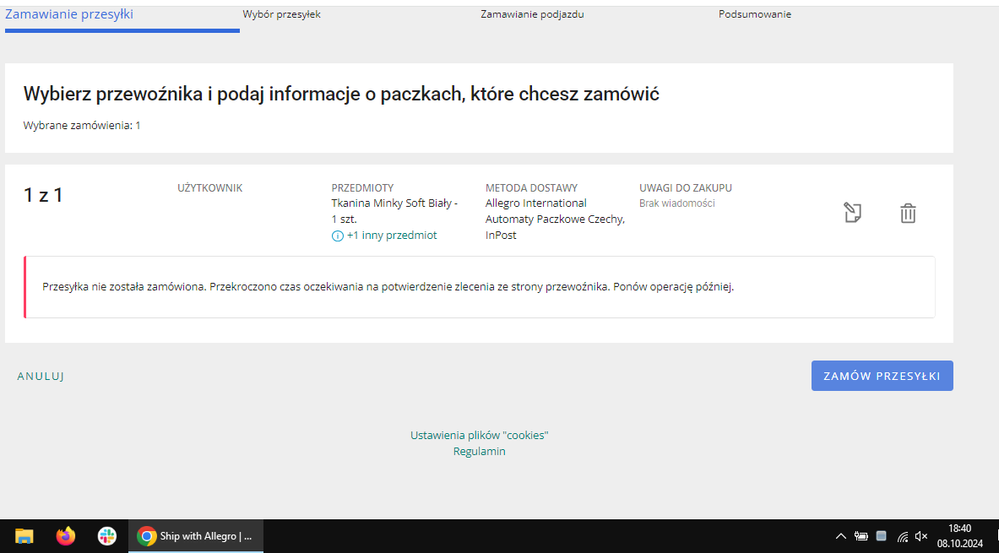The image size is (999, 553).
Task: Click the taskbar clock showing 18:40
Action: [958, 536]
